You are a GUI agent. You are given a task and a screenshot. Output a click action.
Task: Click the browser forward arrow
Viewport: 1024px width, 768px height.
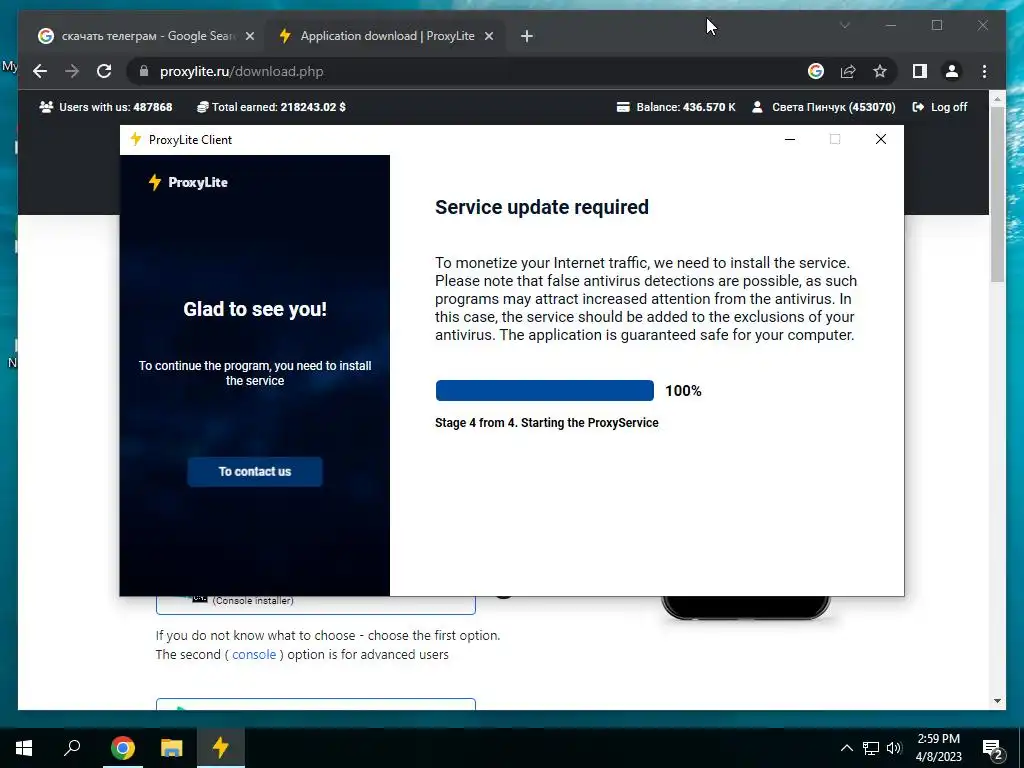[x=72, y=71]
